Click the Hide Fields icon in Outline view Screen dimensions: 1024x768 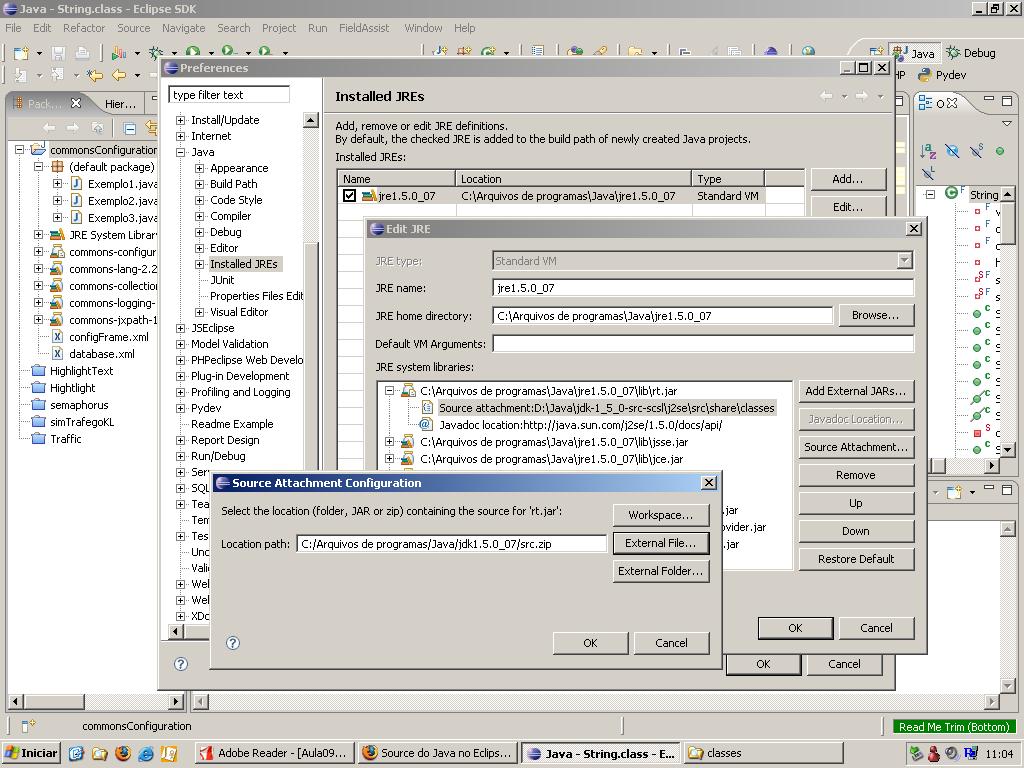click(952, 152)
